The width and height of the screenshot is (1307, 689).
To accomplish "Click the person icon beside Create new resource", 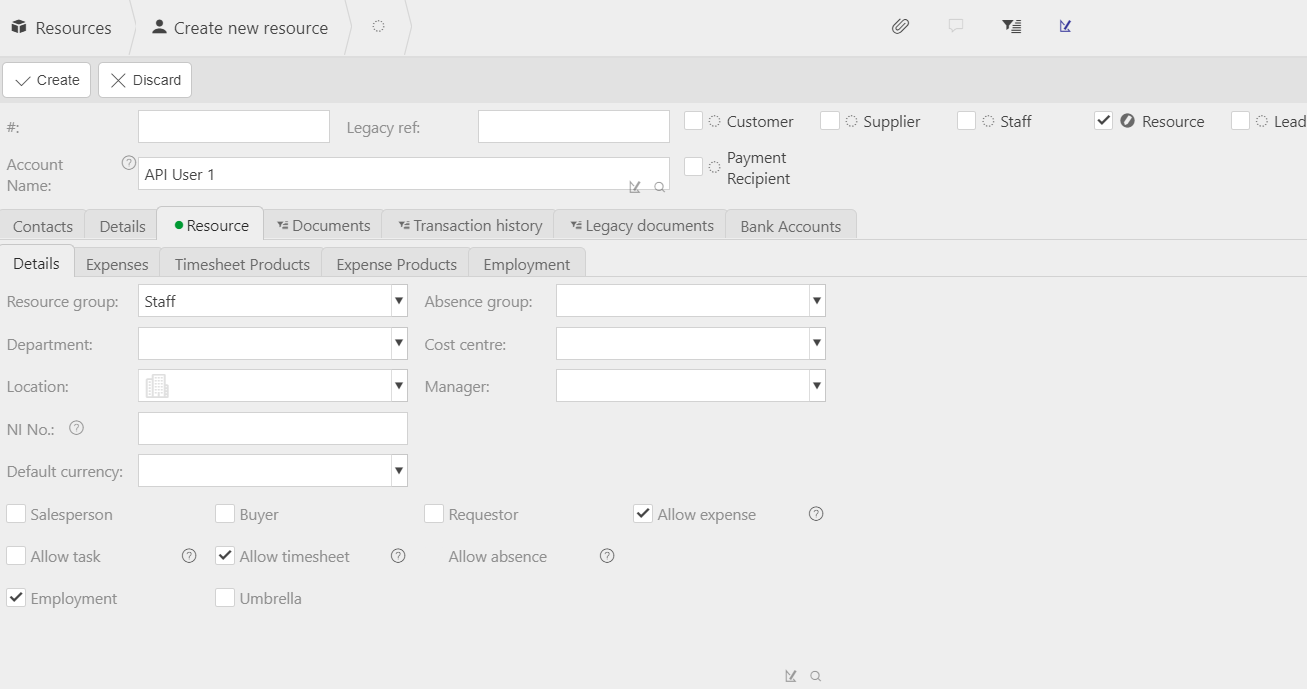I will (x=159, y=27).
